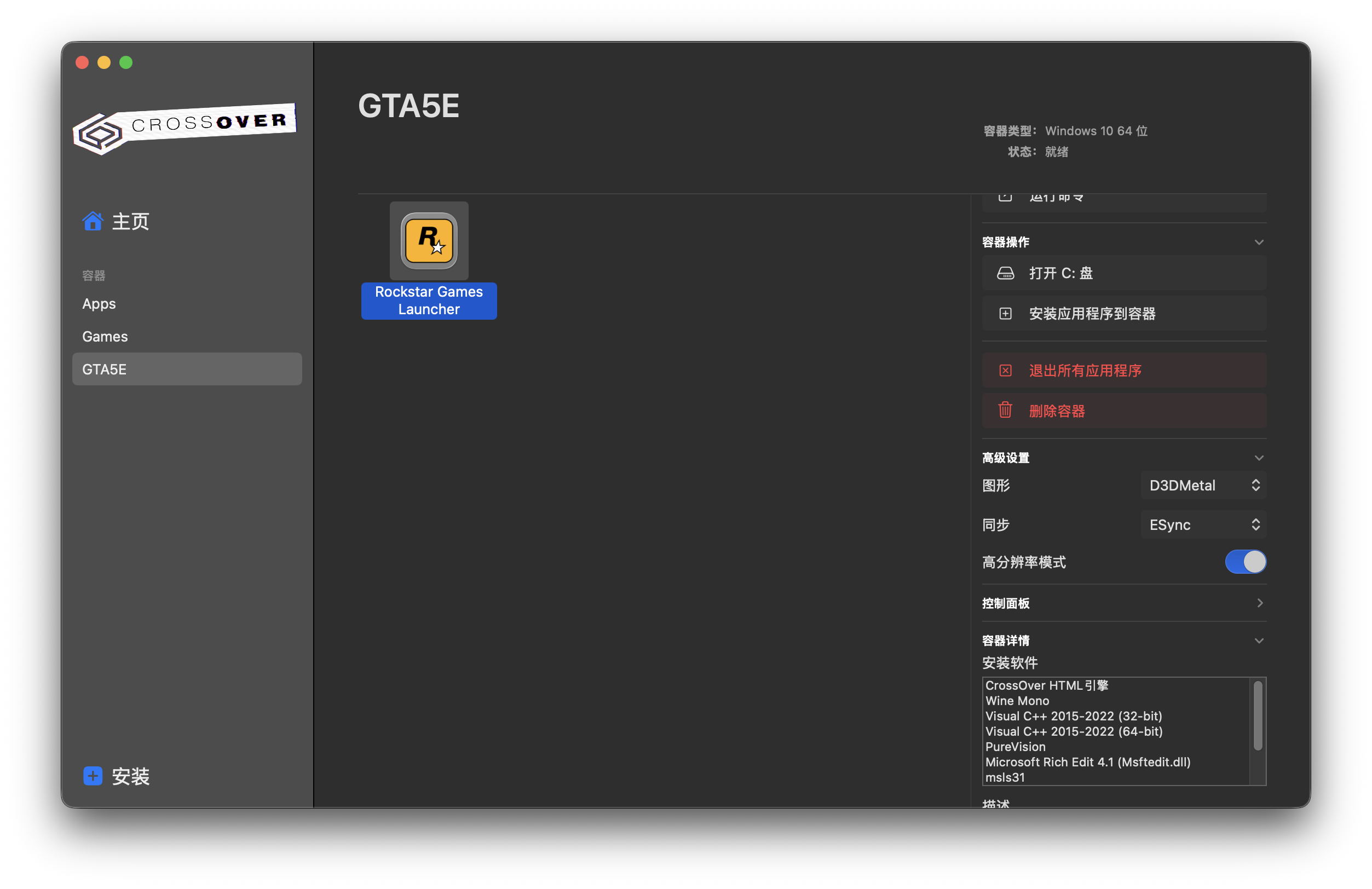This screenshot has height=889, width=1372.
Task: Click 删除容器 button
Action: pos(1124,411)
